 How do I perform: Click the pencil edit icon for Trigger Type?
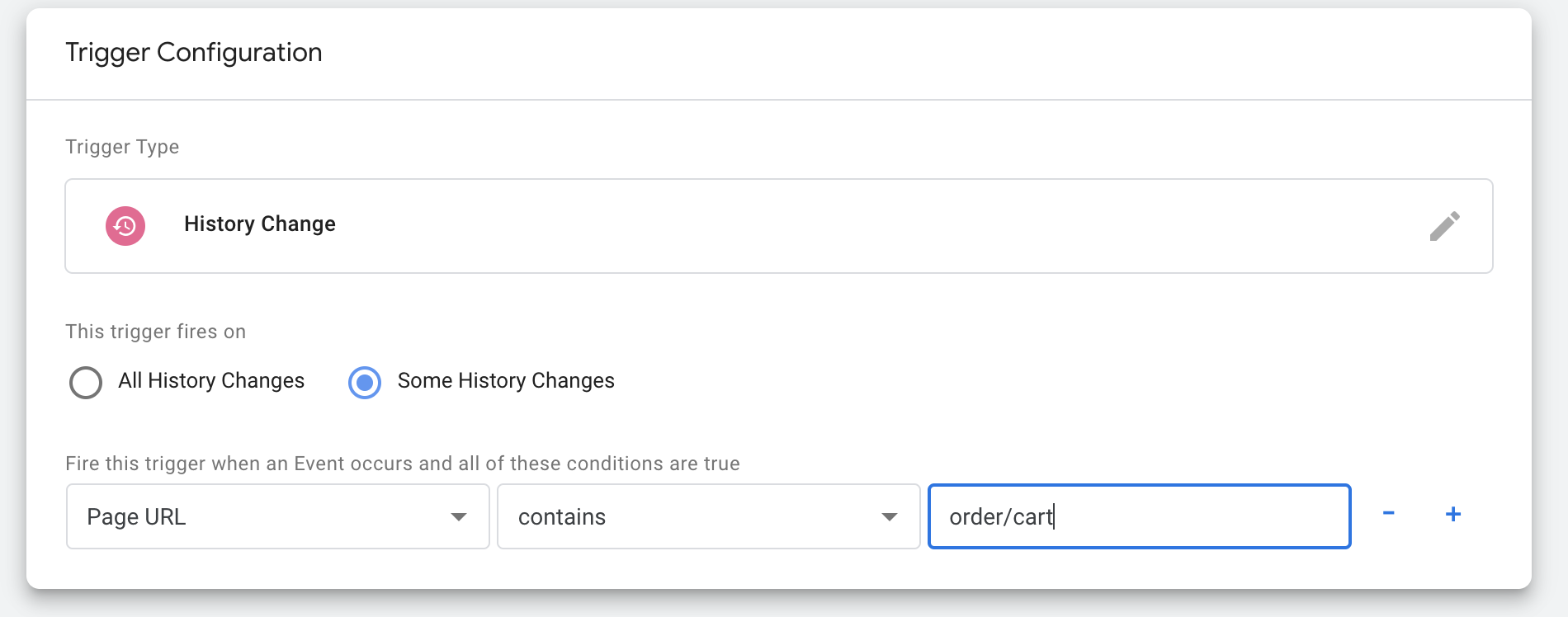click(x=1444, y=226)
